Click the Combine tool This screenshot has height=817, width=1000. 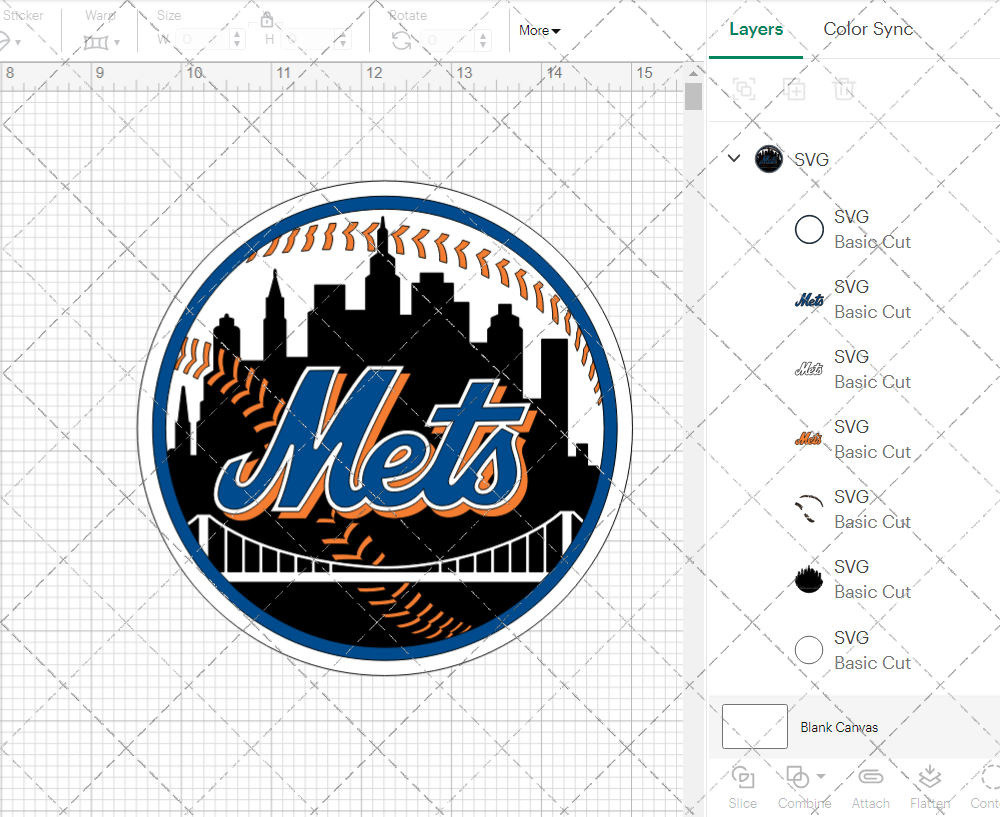[x=804, y=788]
